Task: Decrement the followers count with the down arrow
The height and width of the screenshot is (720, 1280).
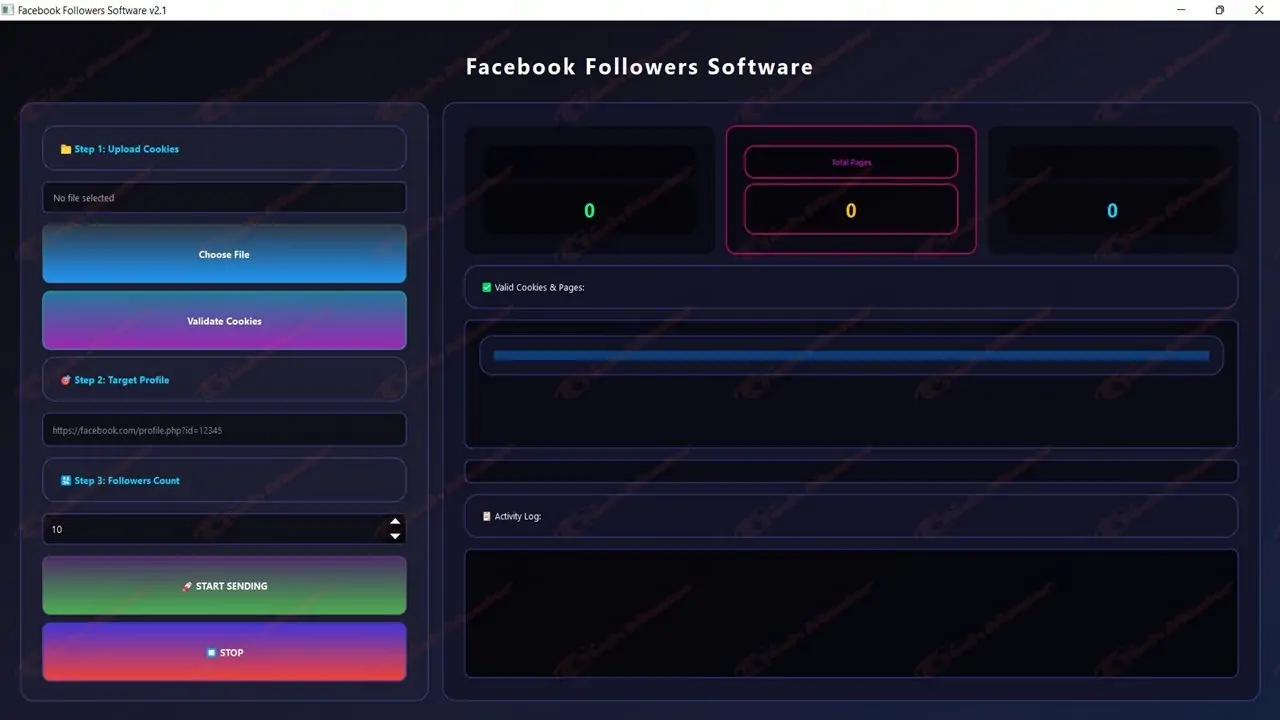Action: 395,537
